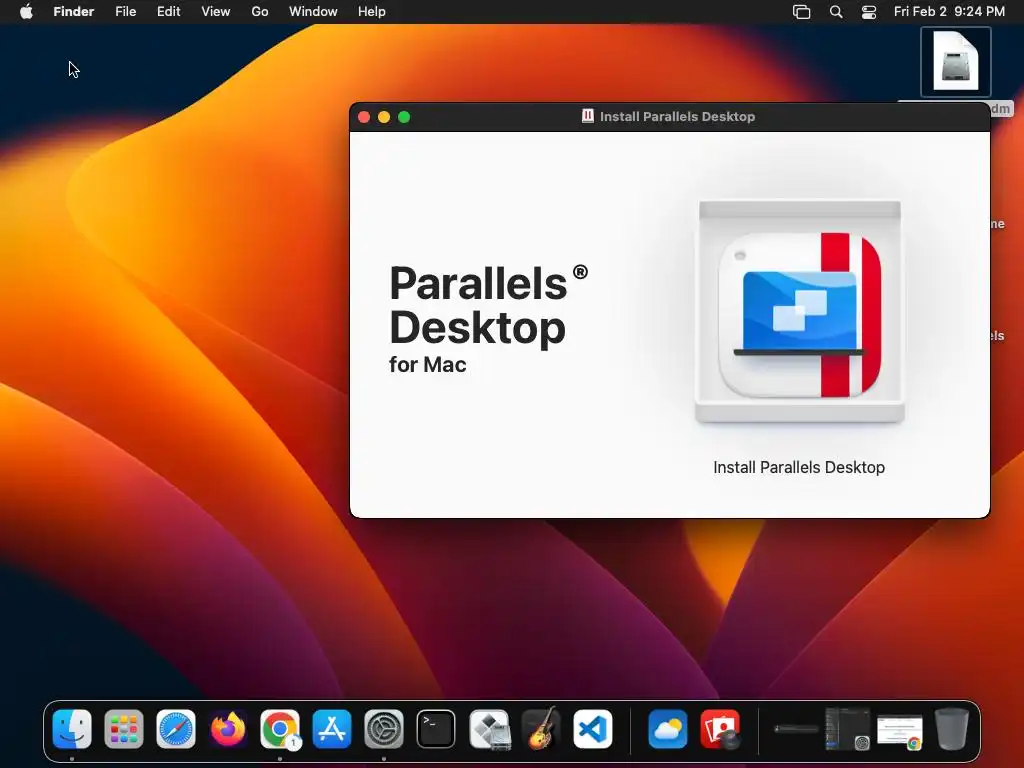Screen dimensions: 1024x768
Task: Launch Safari from the Dock
Action: 176,729
